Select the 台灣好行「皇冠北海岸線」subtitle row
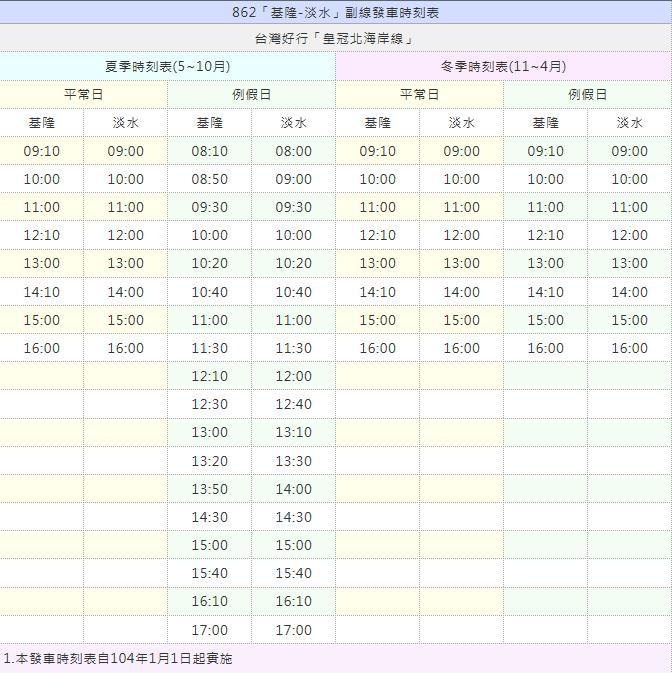This screenshot has width=672, height=673. point(335,39)
